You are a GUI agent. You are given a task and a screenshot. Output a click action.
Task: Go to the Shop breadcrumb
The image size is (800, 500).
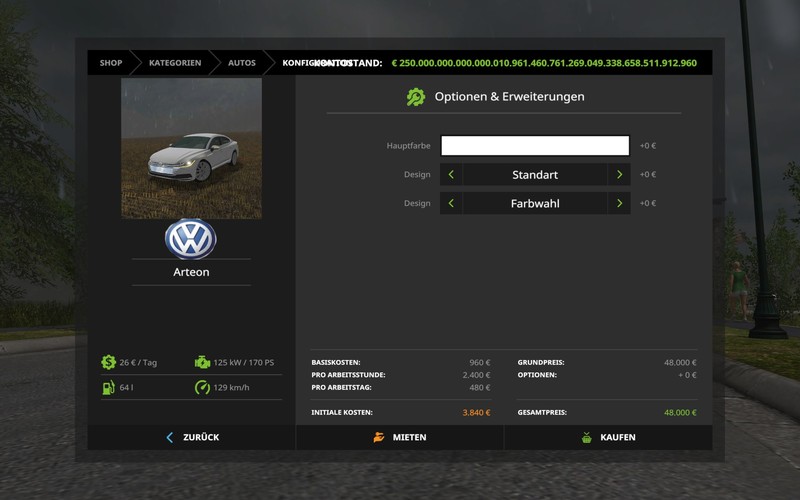tap(110, 63)
